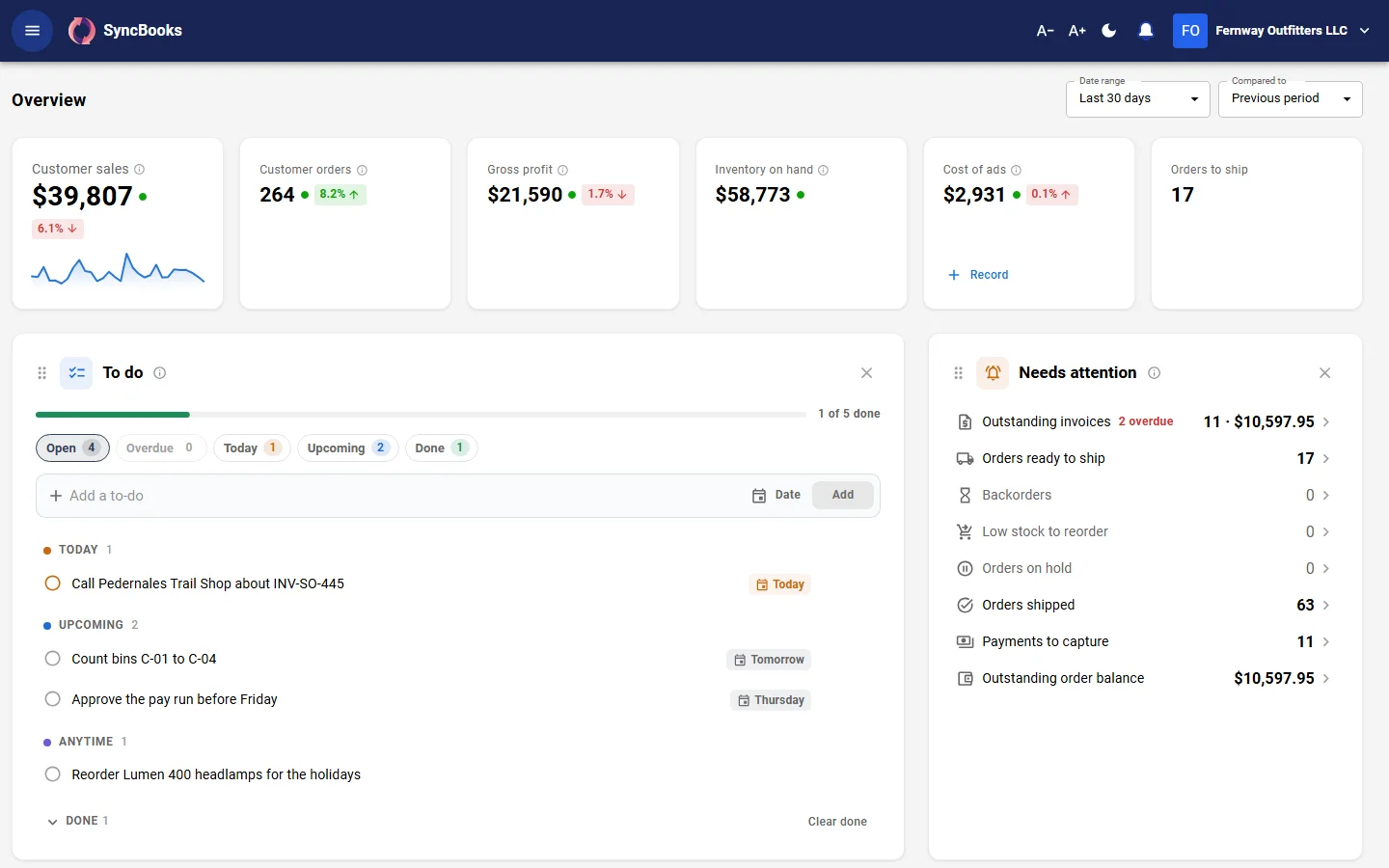Toggle dark mode moon icon

point(1109,31)
